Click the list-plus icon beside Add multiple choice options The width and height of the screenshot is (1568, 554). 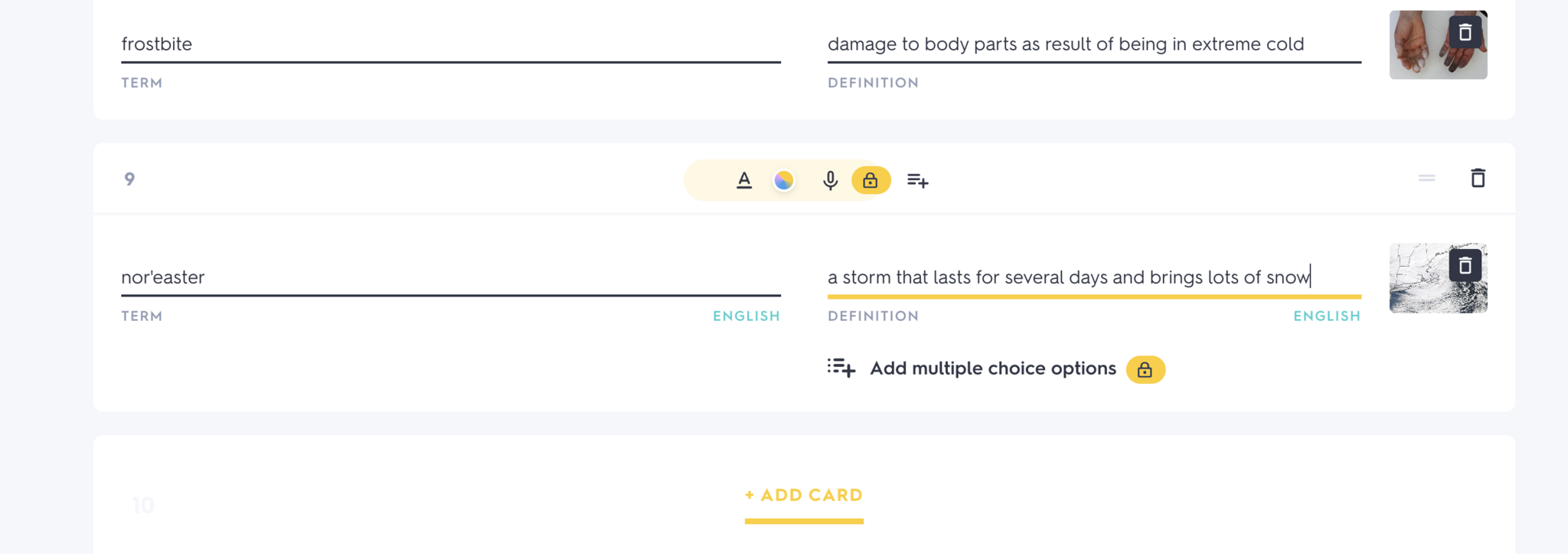[841, 369]
